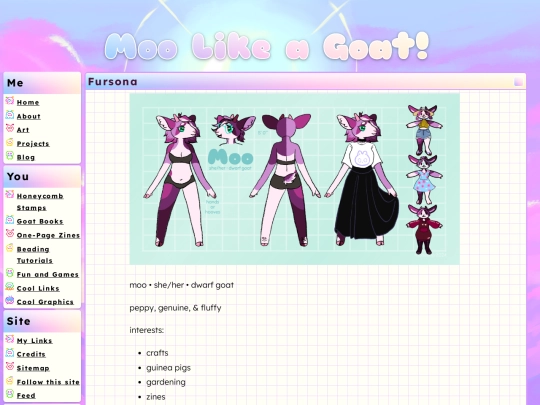Viewport: 540px width, 405px height.
Task: Click the icon beside Home link
Action: (10, 101)
